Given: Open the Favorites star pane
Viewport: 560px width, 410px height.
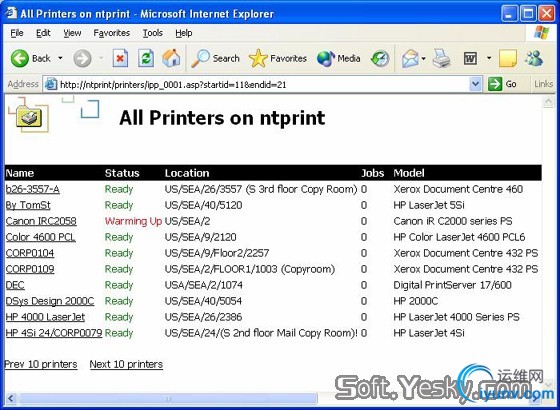Looking at the screenshot, I should 278,58.
